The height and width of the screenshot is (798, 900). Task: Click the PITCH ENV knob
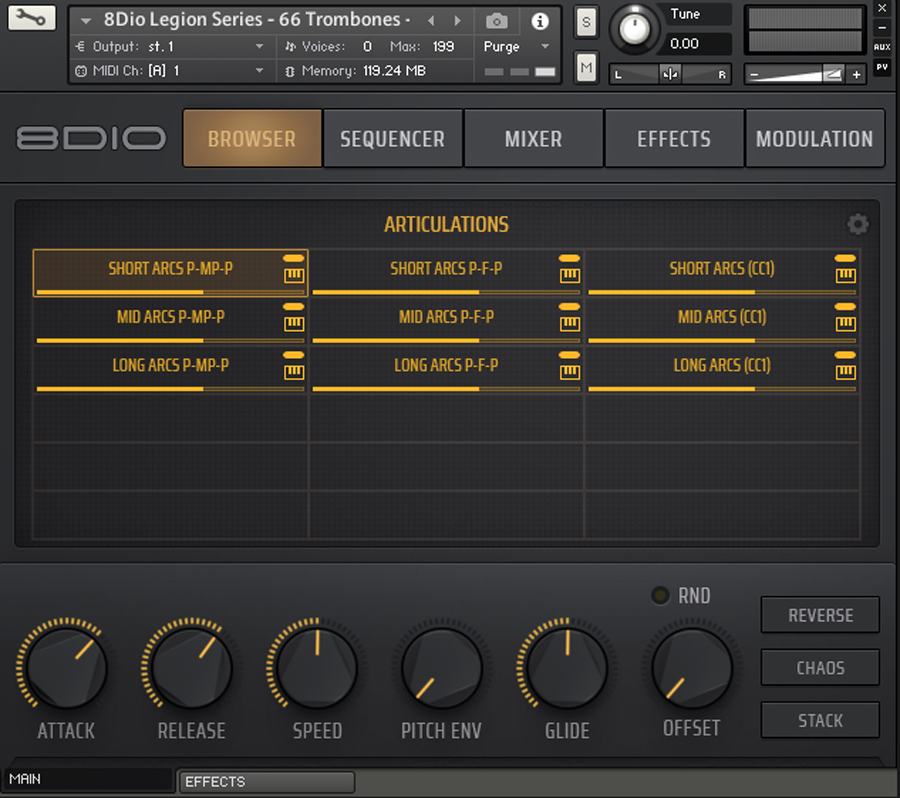point(442,668)
